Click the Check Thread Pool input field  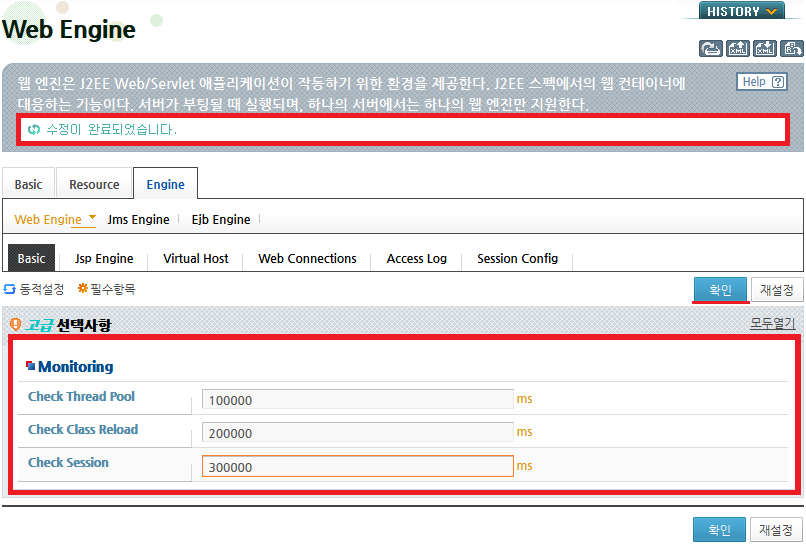pyautogui.click(x=358, y=400)
